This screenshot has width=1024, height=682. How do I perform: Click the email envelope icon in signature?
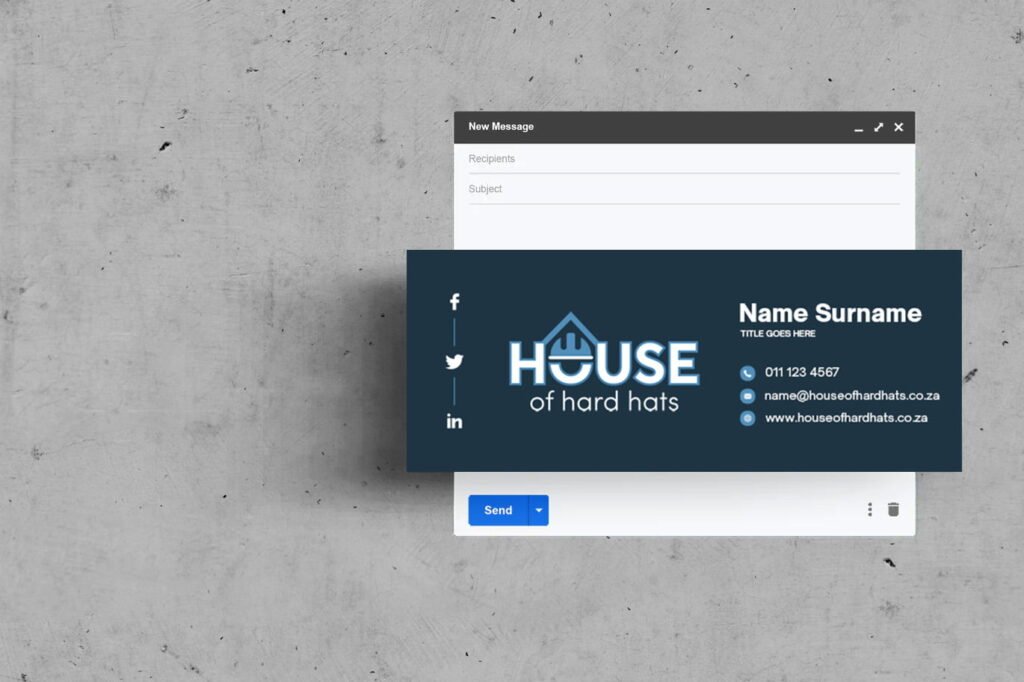[747, 396]
